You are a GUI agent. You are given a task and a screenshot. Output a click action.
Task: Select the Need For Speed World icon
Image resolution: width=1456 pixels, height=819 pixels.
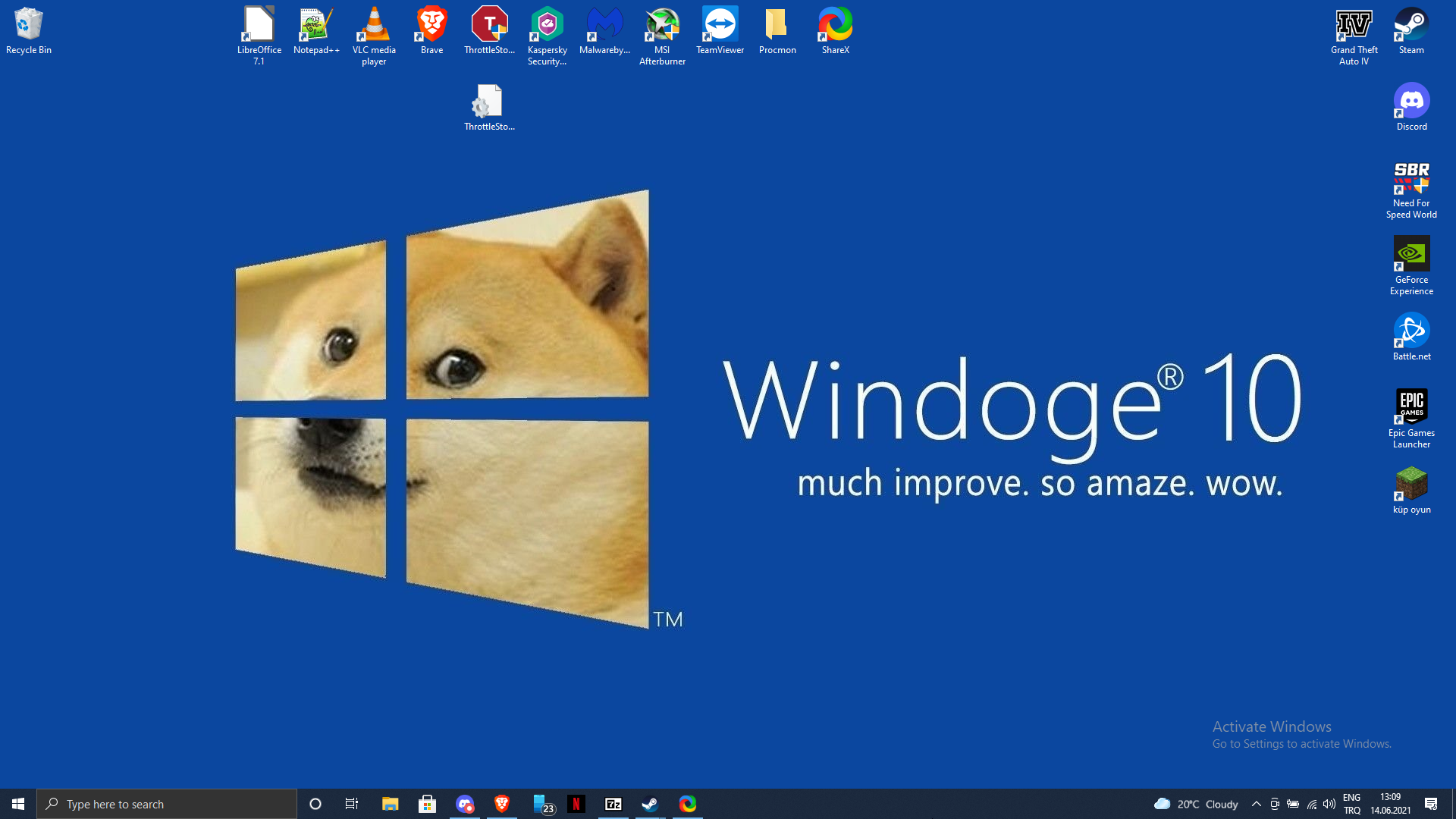point(1411,190)
